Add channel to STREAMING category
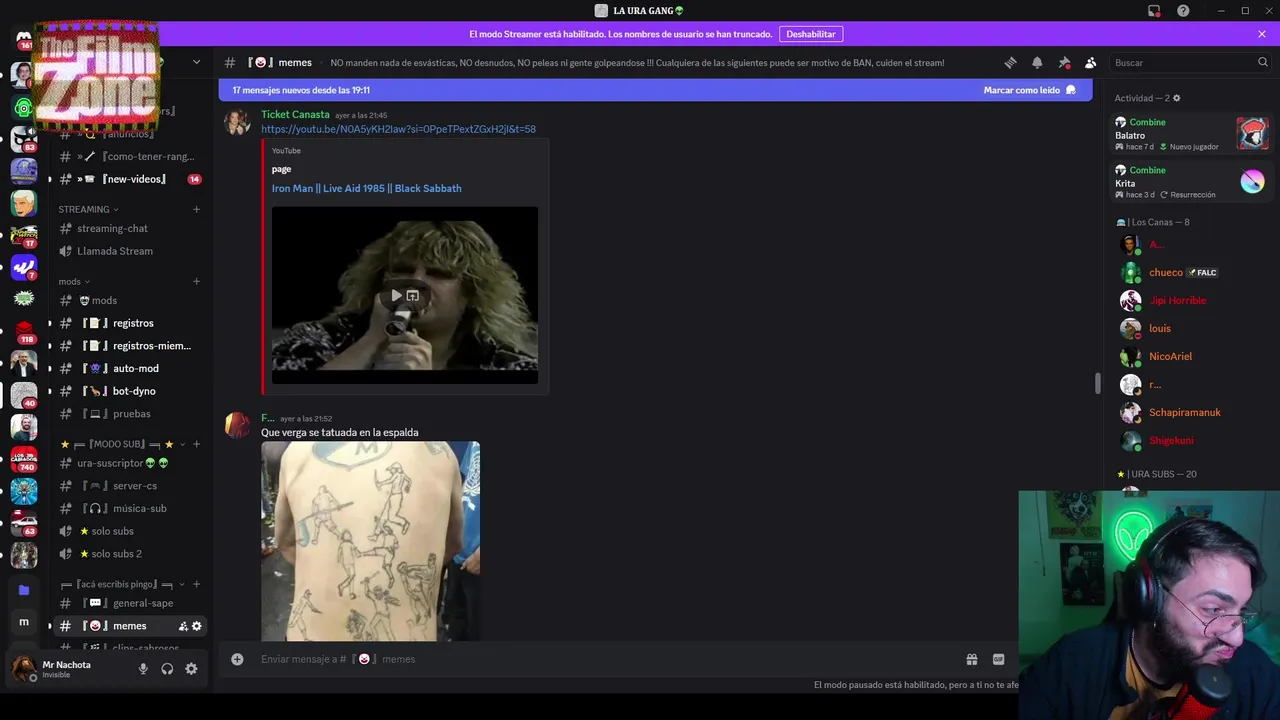1280x720 pixels. coord(196,209)
